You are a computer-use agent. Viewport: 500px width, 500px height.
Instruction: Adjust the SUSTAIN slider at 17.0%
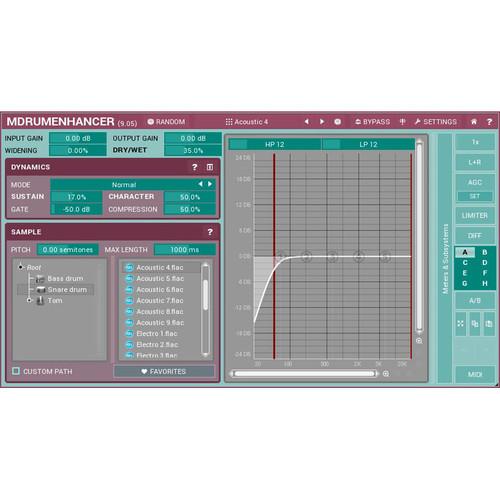(77, 197)
